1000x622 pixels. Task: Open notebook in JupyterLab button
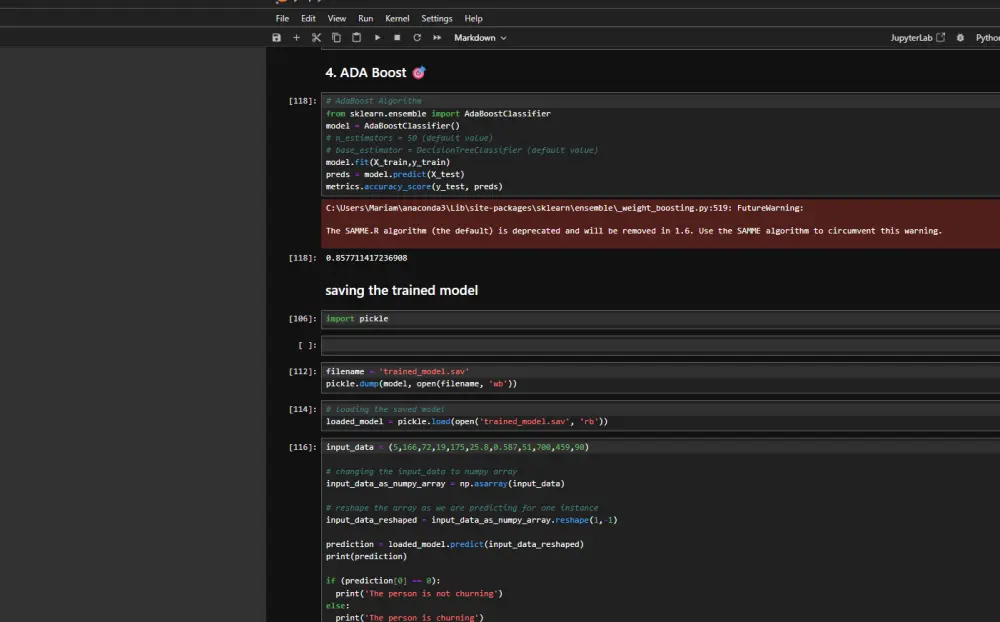(918, 38)
